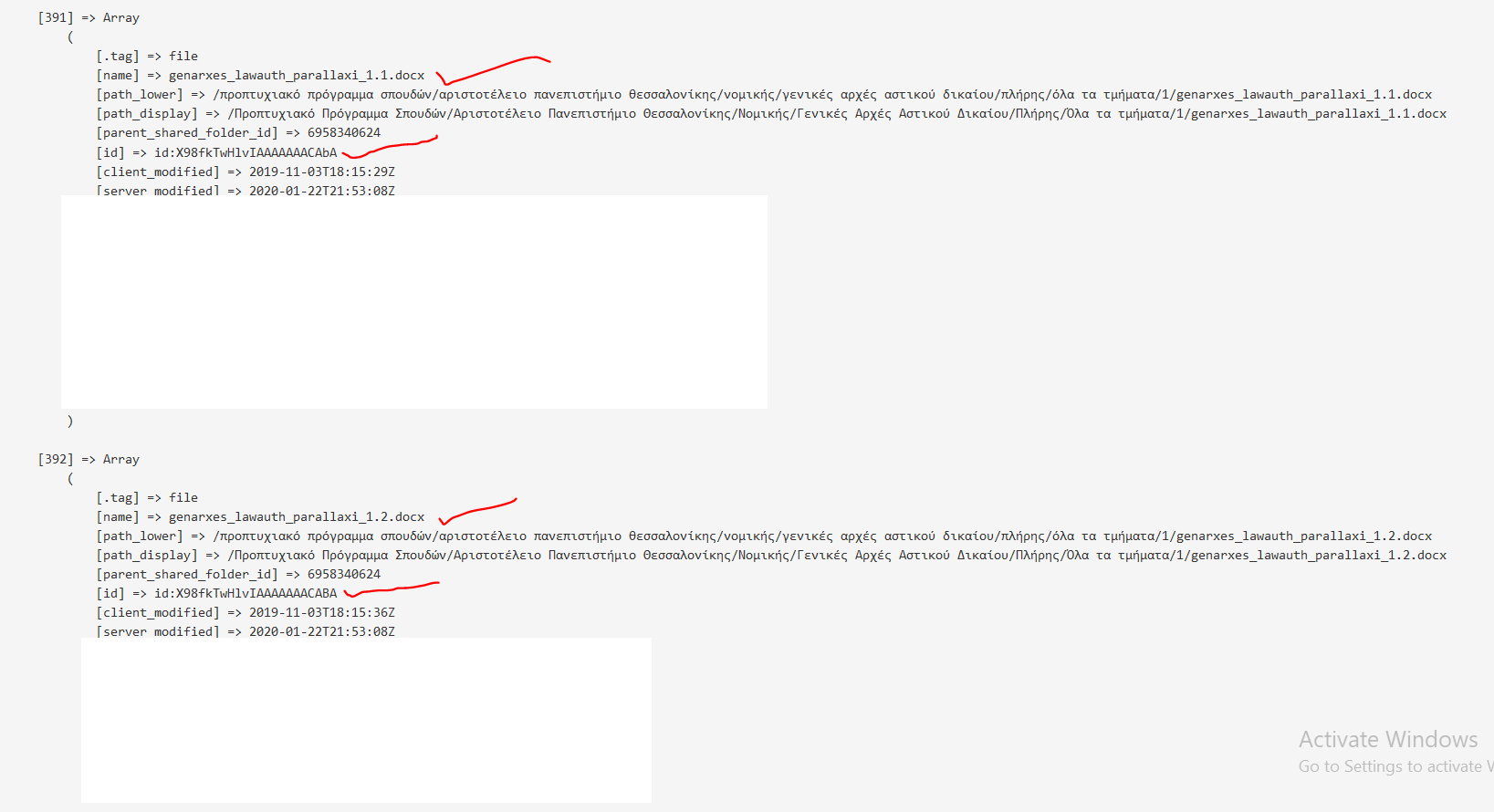Click parent_shared_folder_id value in entry 391
This screenshot has width=1494, height=812.
344,132
